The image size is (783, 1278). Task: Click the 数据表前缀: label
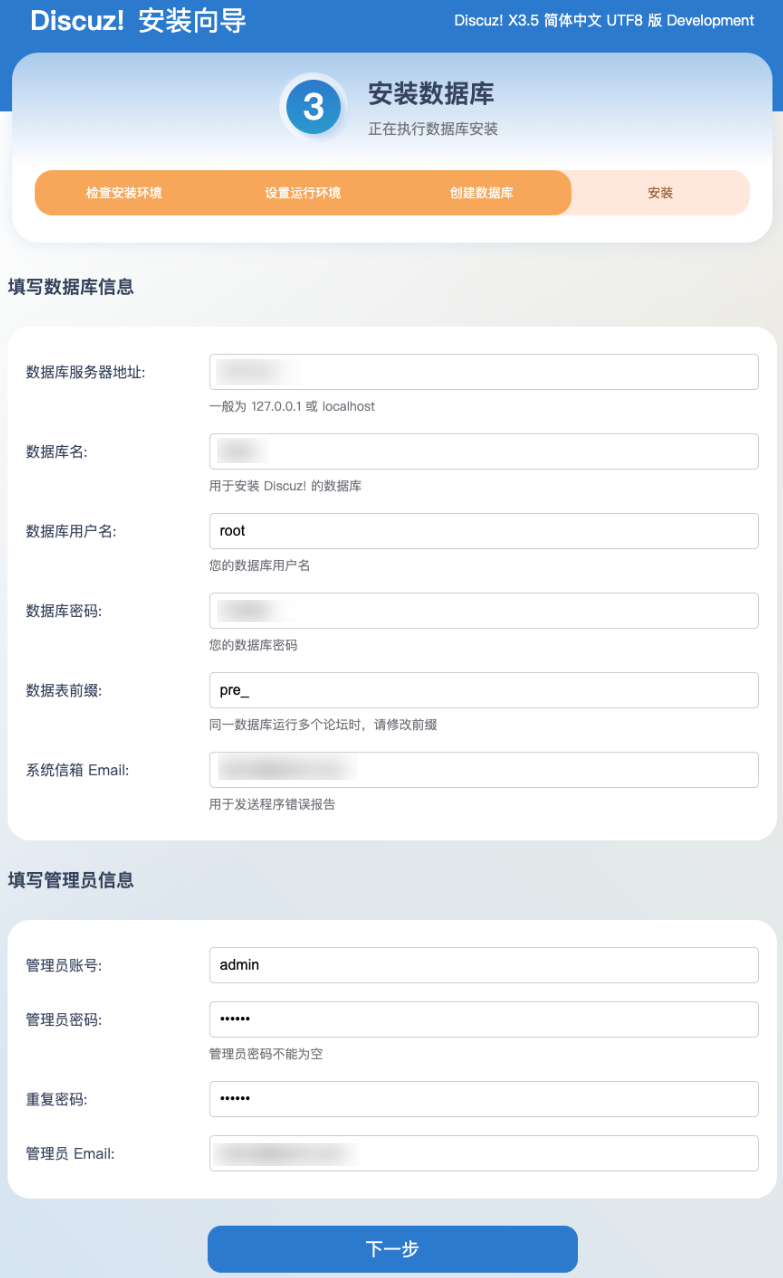tap(64, 690)
